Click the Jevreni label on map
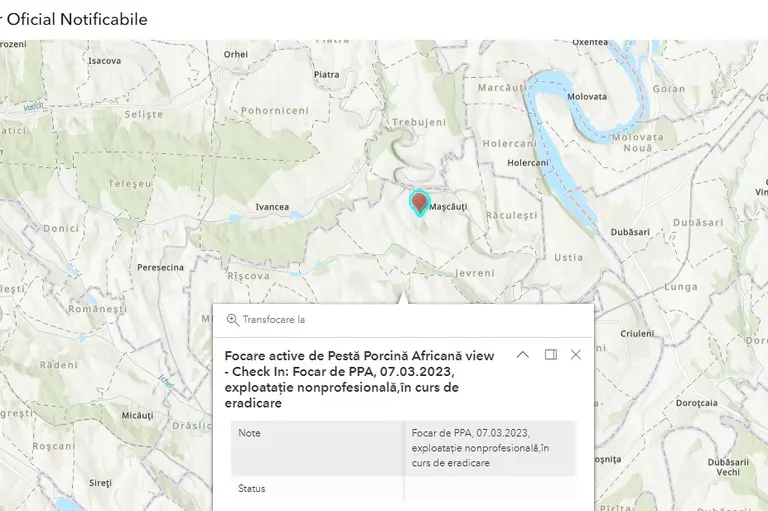This screenshot has height=511, width=768. point(475,273)
